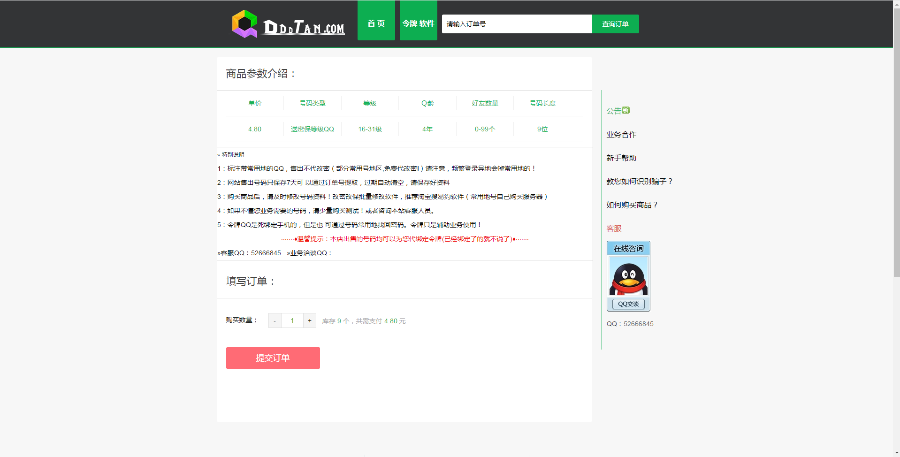Click the 公告 announcement icon
Screen dimensions: 900x457
click(x=626, y=110)
